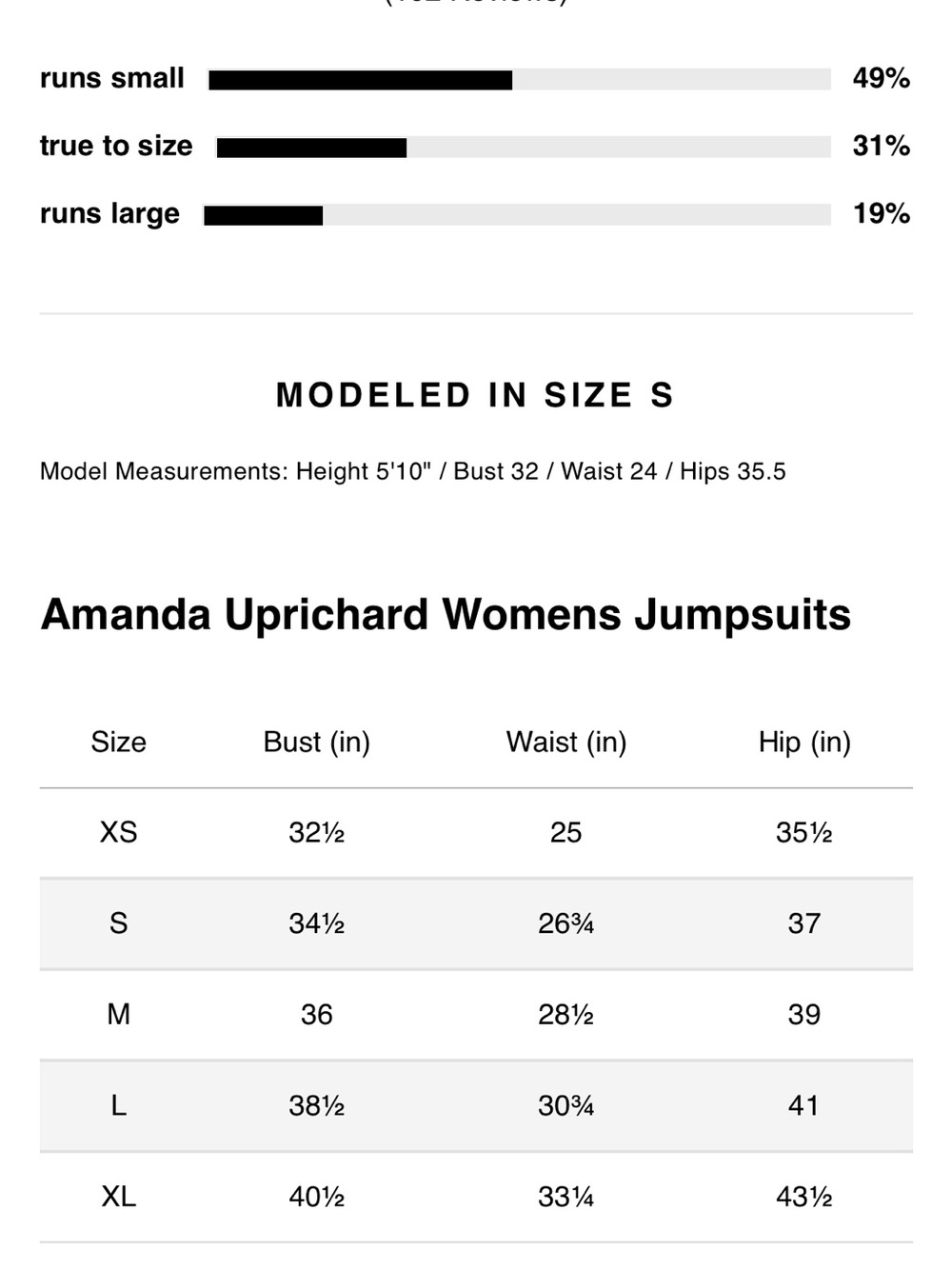The image size is (952, 1269).
Task: Click the Hip (in) column header
Action: pos(804,742)
